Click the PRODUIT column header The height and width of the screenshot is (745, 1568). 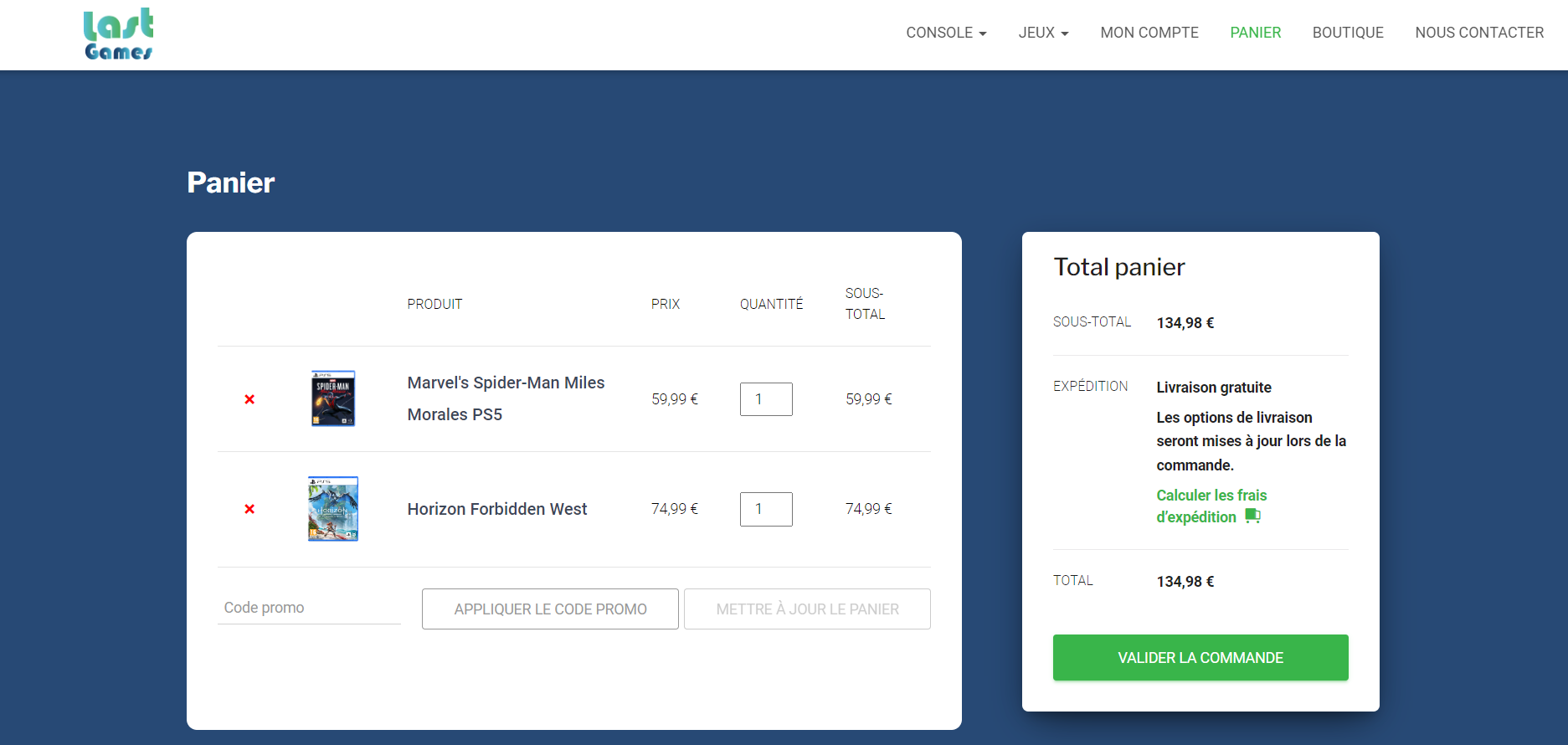coord(434,304)
